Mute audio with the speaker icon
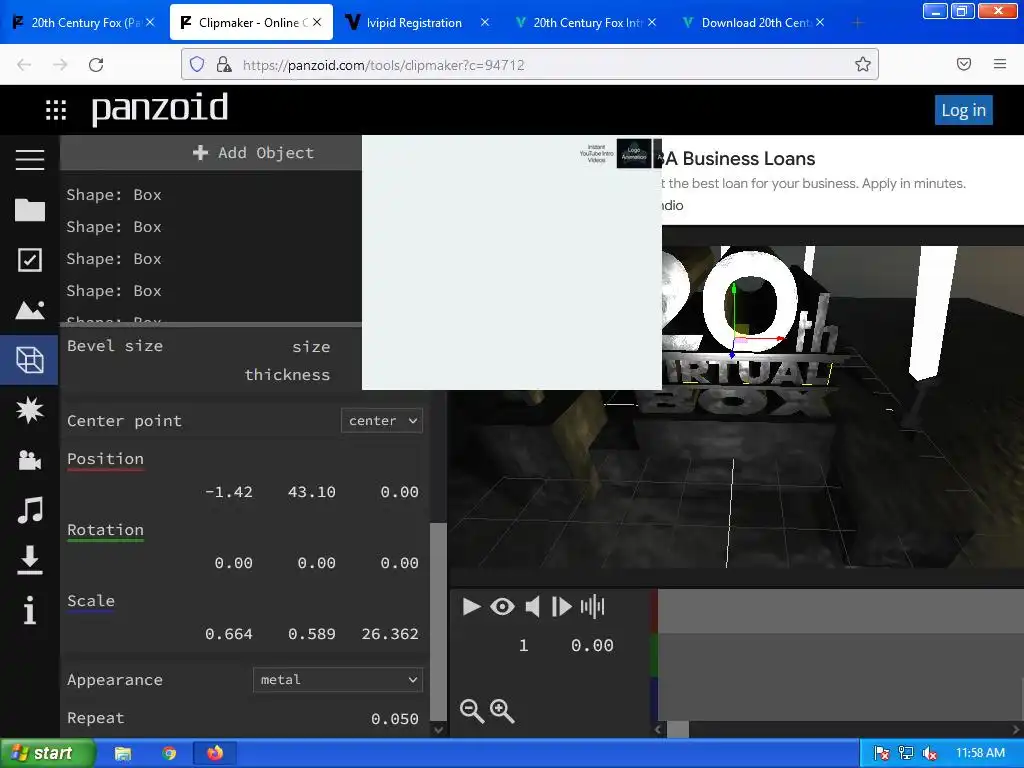Image resolution: width=1024 pixels, height=768 pixels. point(533,607)
